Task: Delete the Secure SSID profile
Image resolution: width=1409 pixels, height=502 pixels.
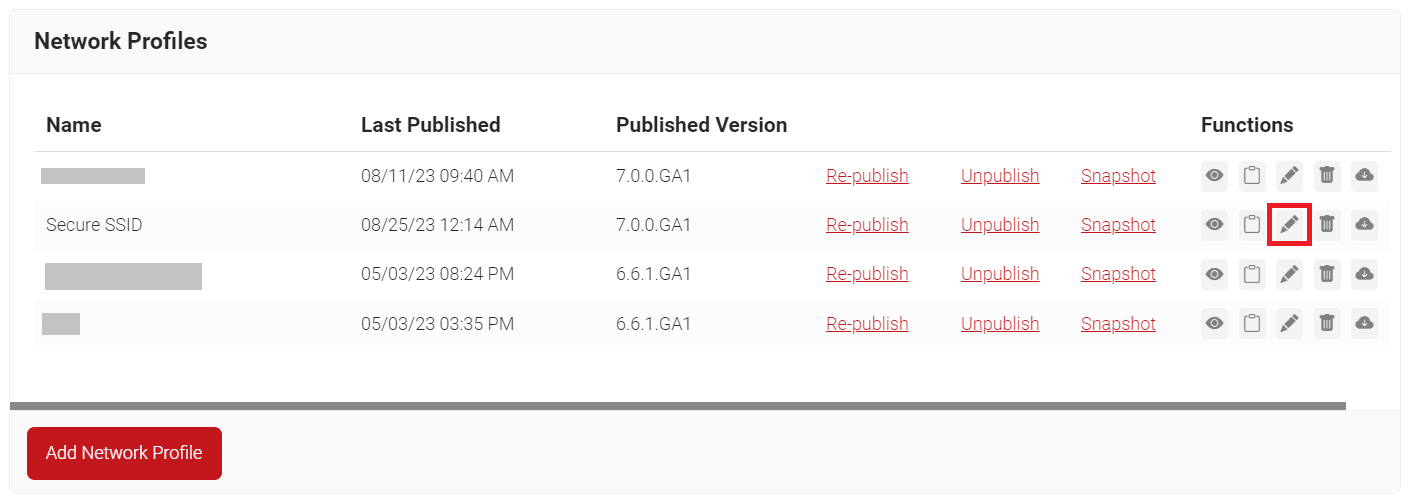Action: point(1327,224)
